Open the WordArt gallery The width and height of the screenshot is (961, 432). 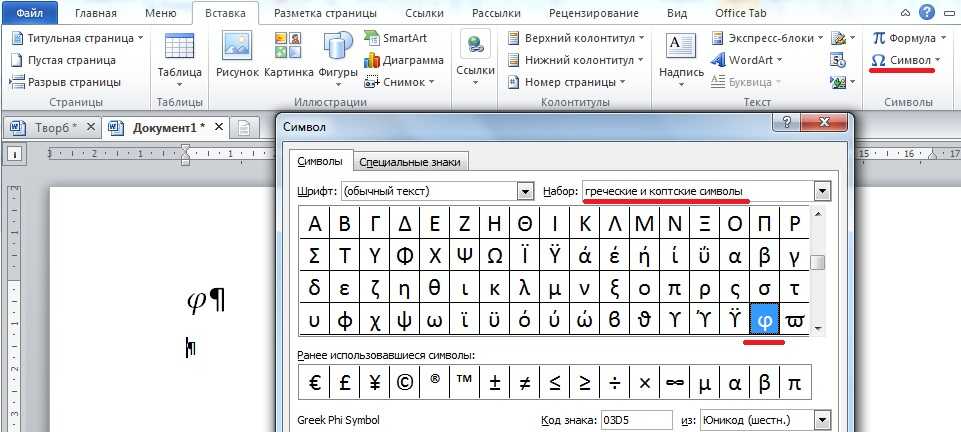click(746, 60)
